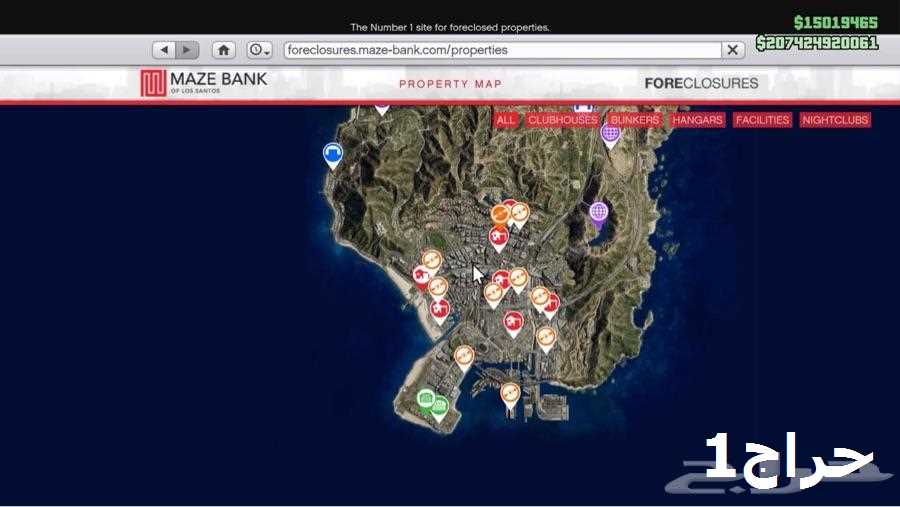
Task: Click the Maze Bank logo
Action: pyautogui.click(x=204, y=83)
